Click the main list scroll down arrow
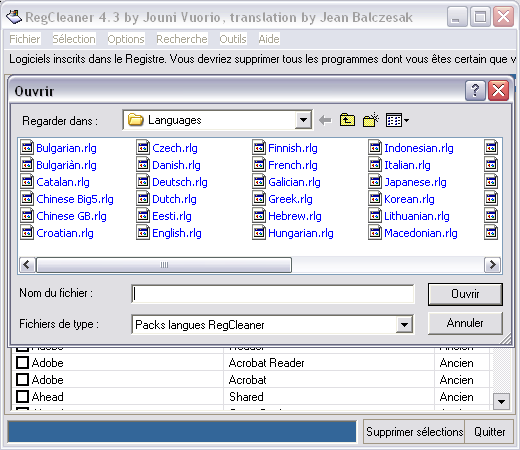 (x=501, y=401)
